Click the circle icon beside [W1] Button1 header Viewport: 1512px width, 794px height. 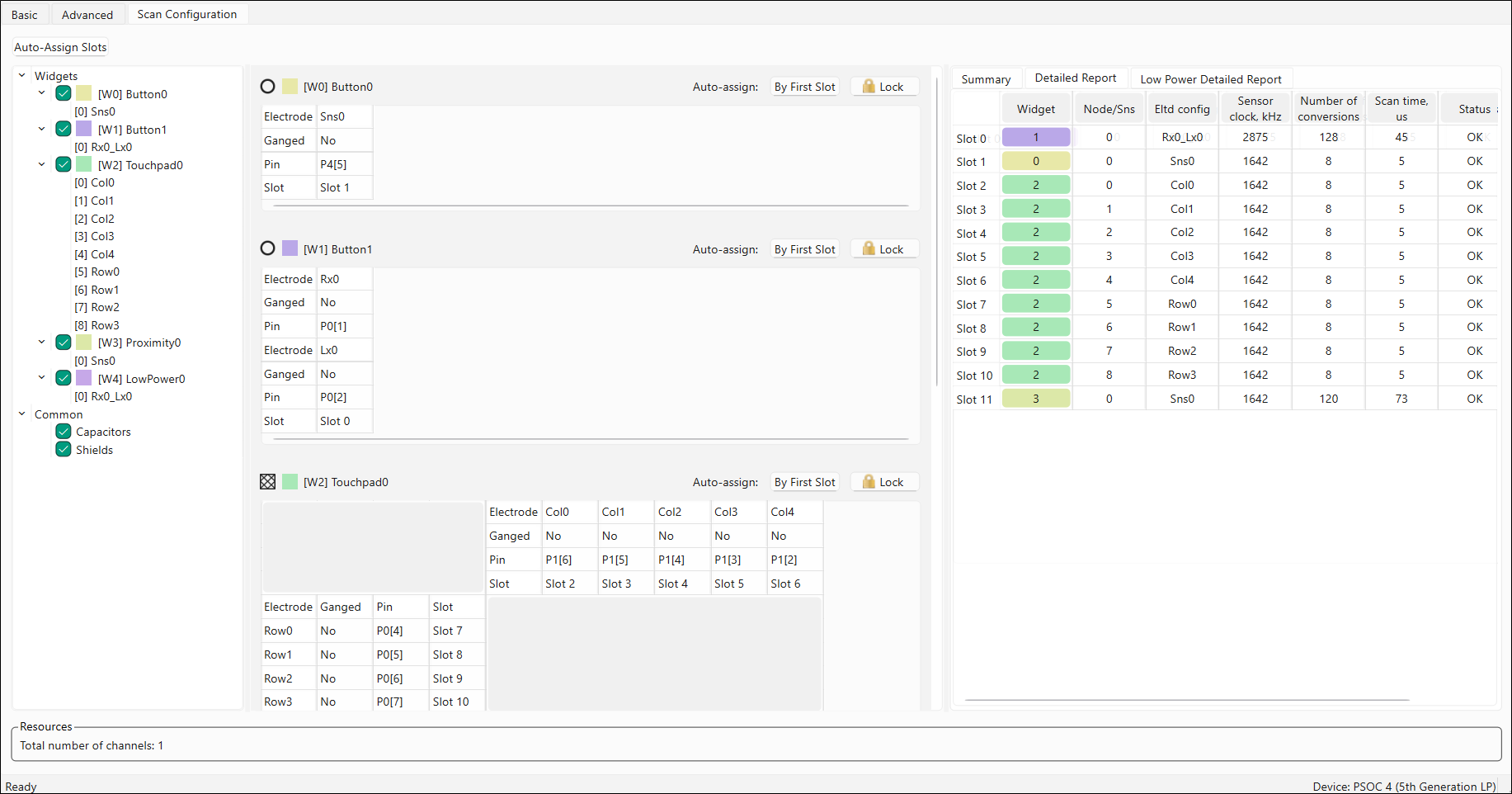(x=267, y=248)
